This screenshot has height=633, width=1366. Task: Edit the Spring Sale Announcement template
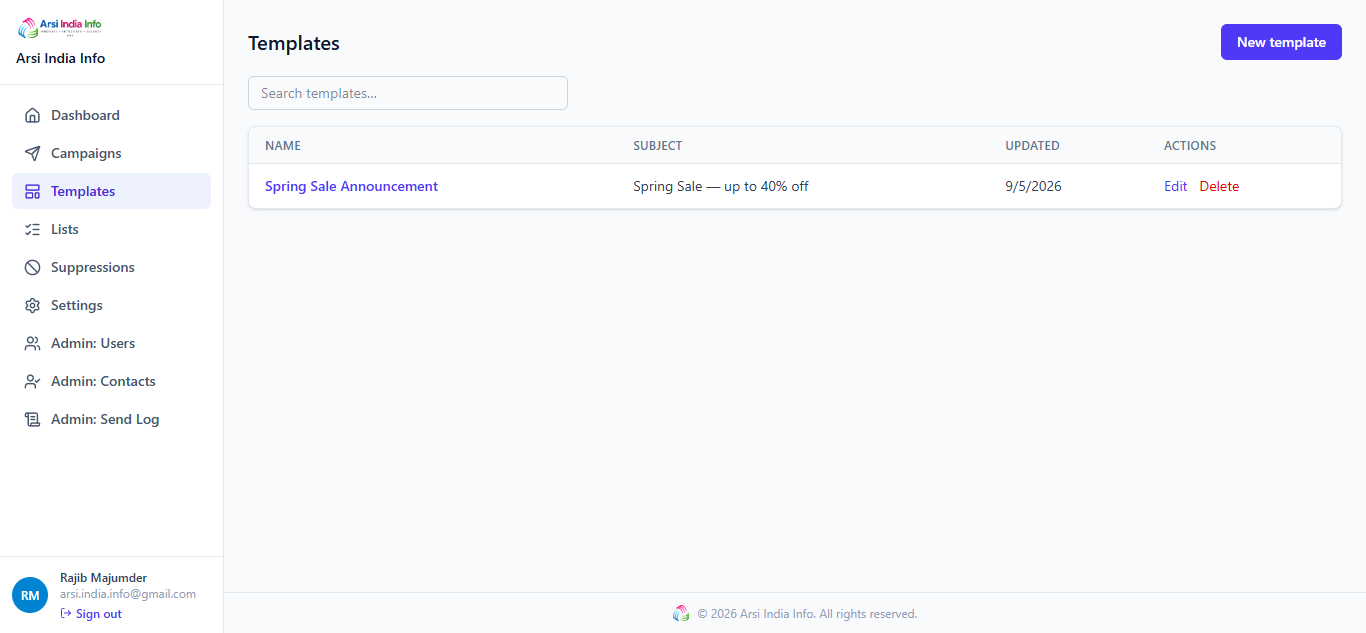click(1175, 186)
